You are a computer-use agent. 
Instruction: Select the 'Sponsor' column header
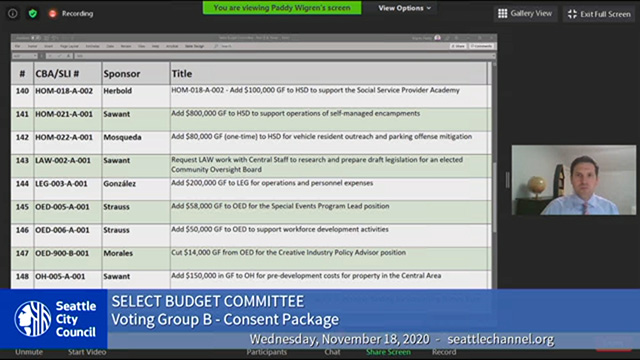136,73
